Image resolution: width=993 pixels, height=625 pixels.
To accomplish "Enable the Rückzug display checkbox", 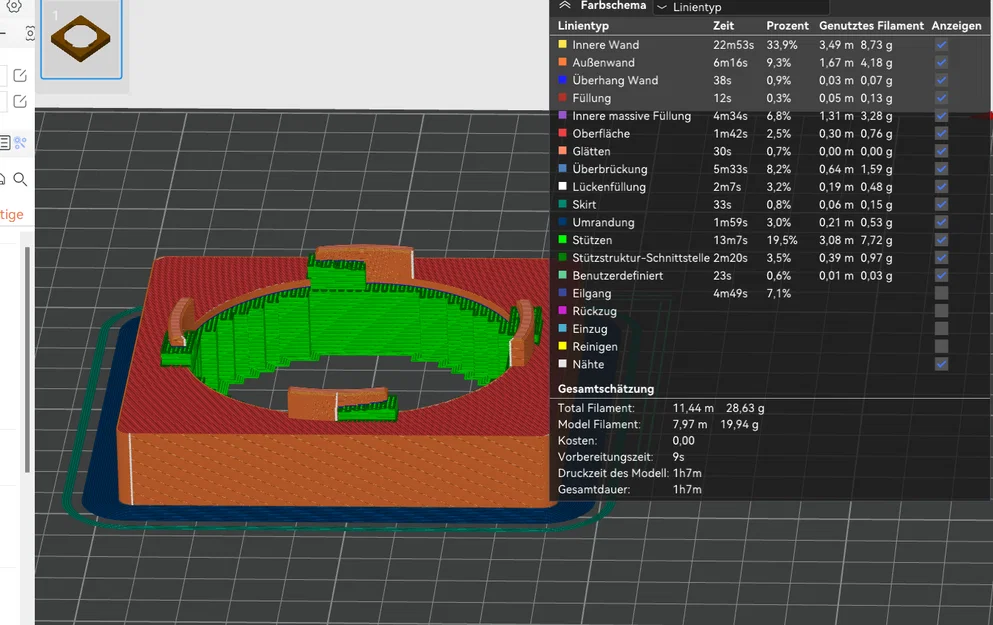I will 941,311.
